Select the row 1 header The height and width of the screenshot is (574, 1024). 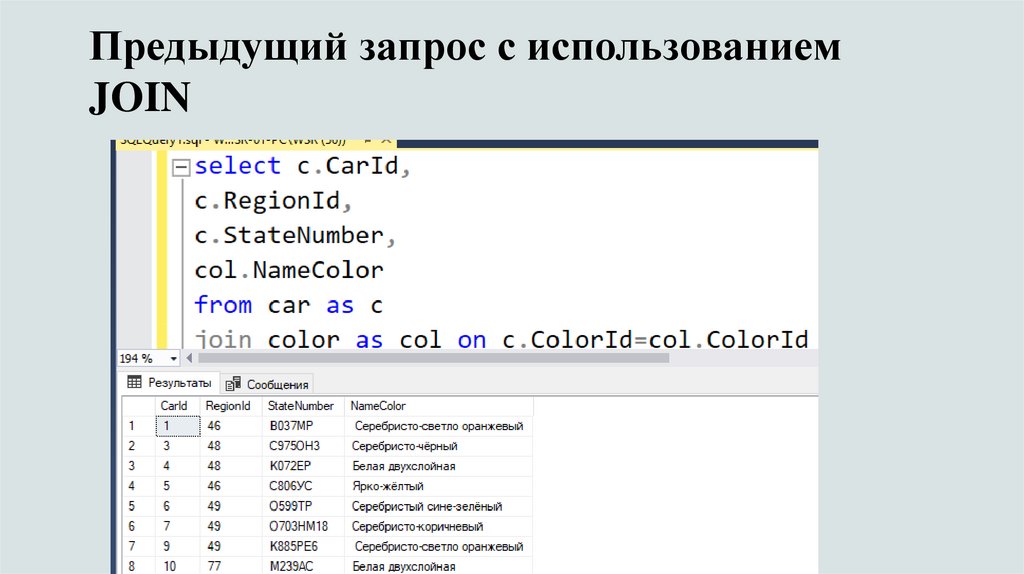[138, 426]
